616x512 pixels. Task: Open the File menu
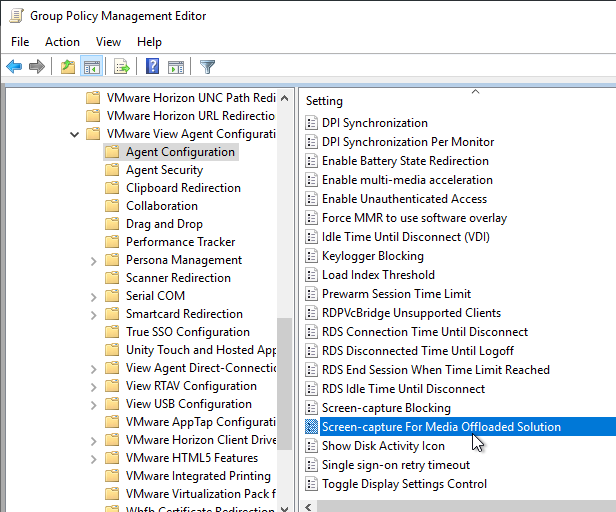(20, 42)
